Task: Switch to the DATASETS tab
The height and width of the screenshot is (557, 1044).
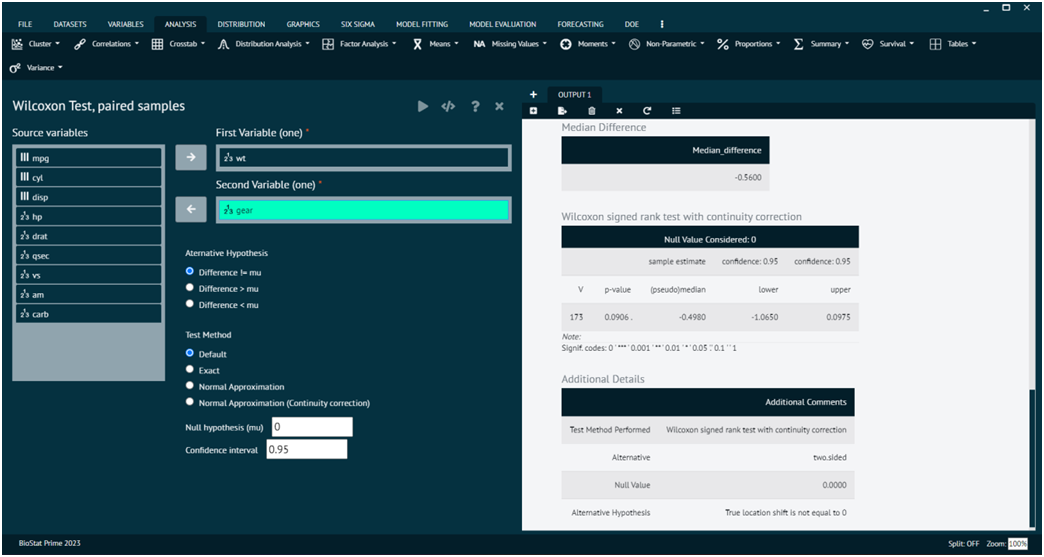Action: pos(70,25)
